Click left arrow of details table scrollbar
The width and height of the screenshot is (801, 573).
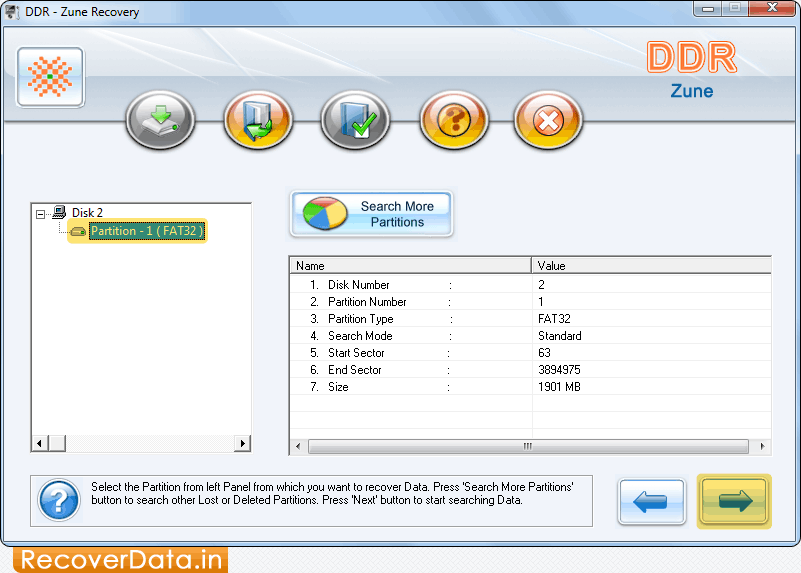click(x=297, y=446)
